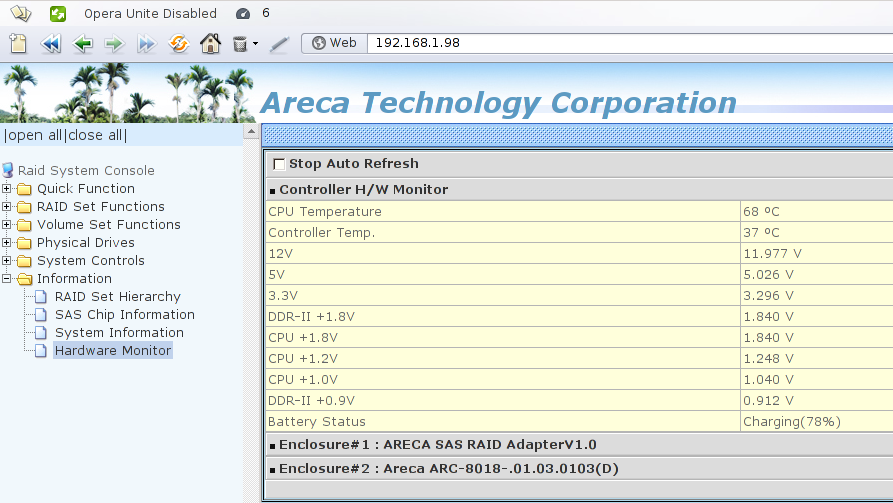The height and width of the screenshot is (503, 893).
Task: Open the Opera panels icon
Action: click(x=21, y=13)
